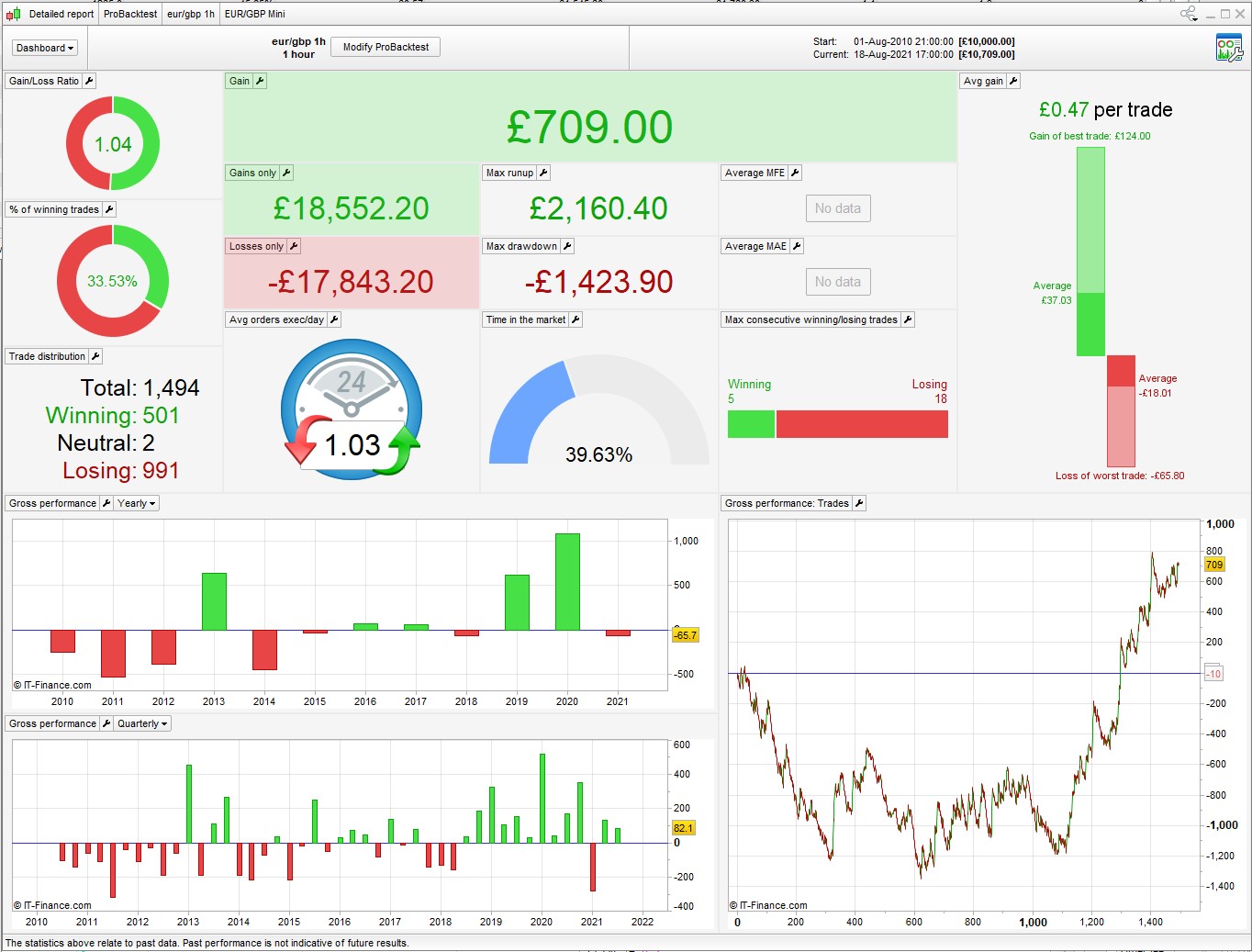Image resolution: width=1252 pixels, height=952 pixels.
Task: Click the wrench next to Avg gain
Action: point(1013,81)
